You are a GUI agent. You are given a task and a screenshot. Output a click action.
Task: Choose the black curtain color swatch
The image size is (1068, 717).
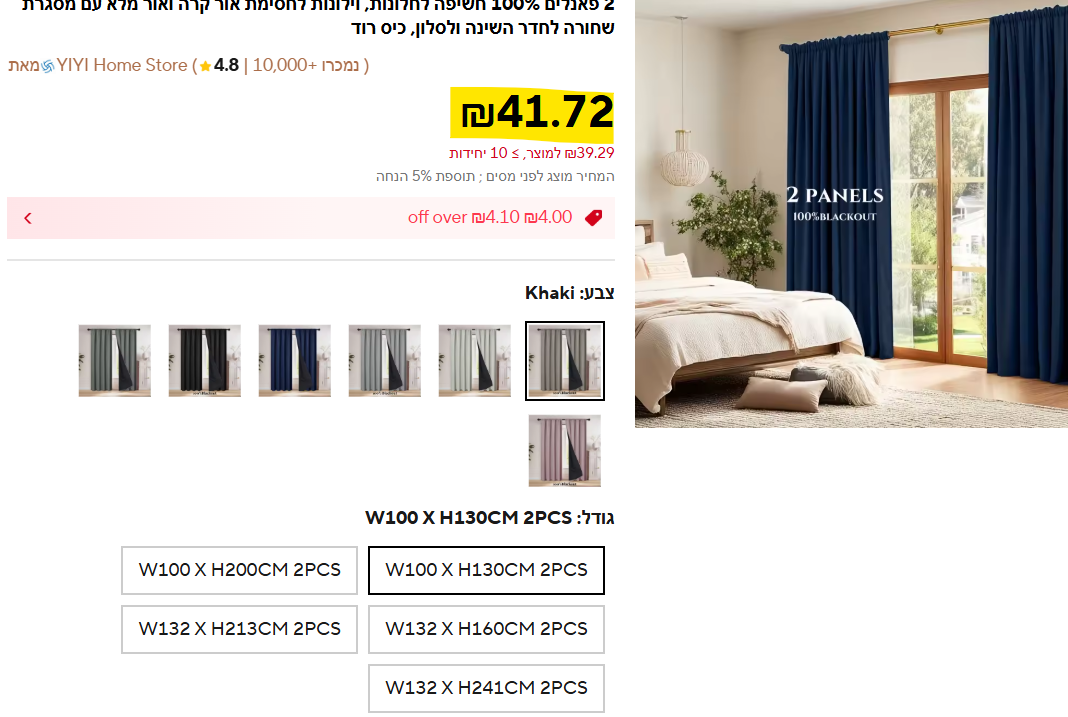205,361
